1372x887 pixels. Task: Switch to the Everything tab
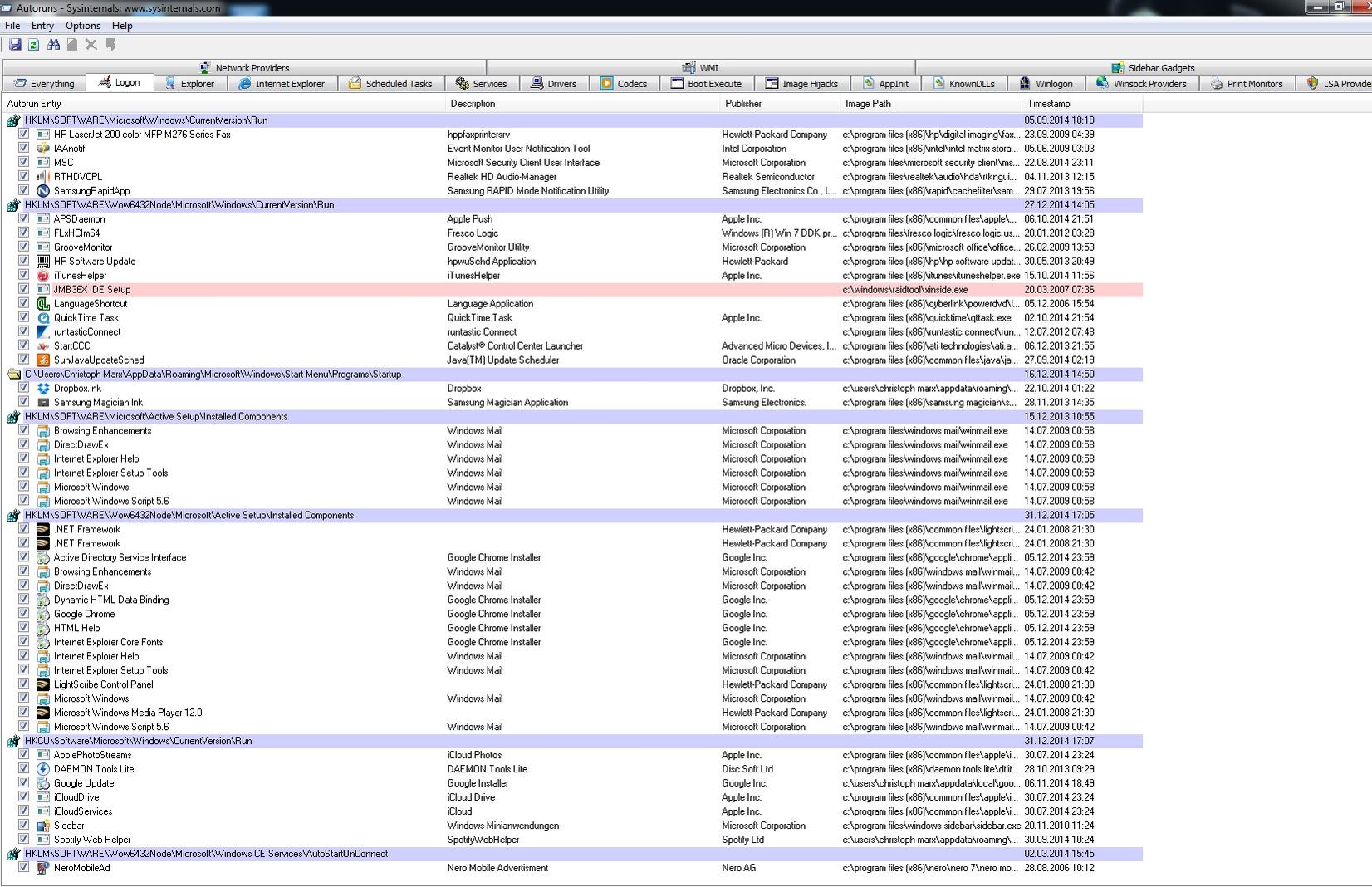[45, 84]
